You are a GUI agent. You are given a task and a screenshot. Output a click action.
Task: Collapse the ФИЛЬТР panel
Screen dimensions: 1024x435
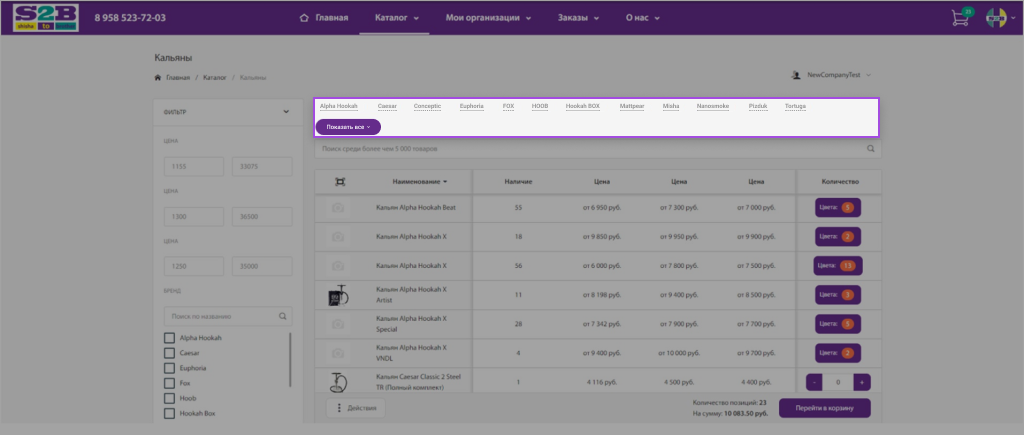point(286,112)
